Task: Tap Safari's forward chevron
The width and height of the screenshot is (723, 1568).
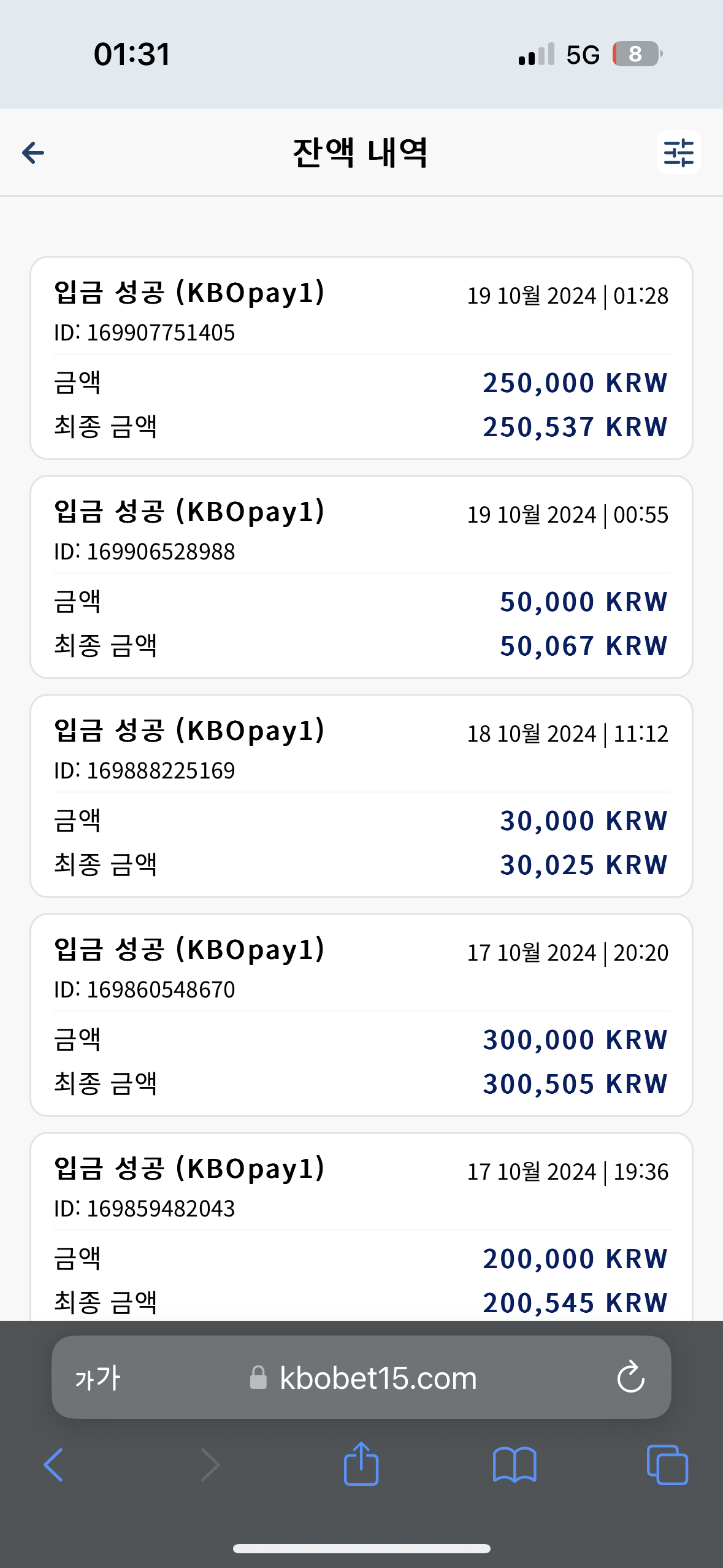Action: [210, 1465]
